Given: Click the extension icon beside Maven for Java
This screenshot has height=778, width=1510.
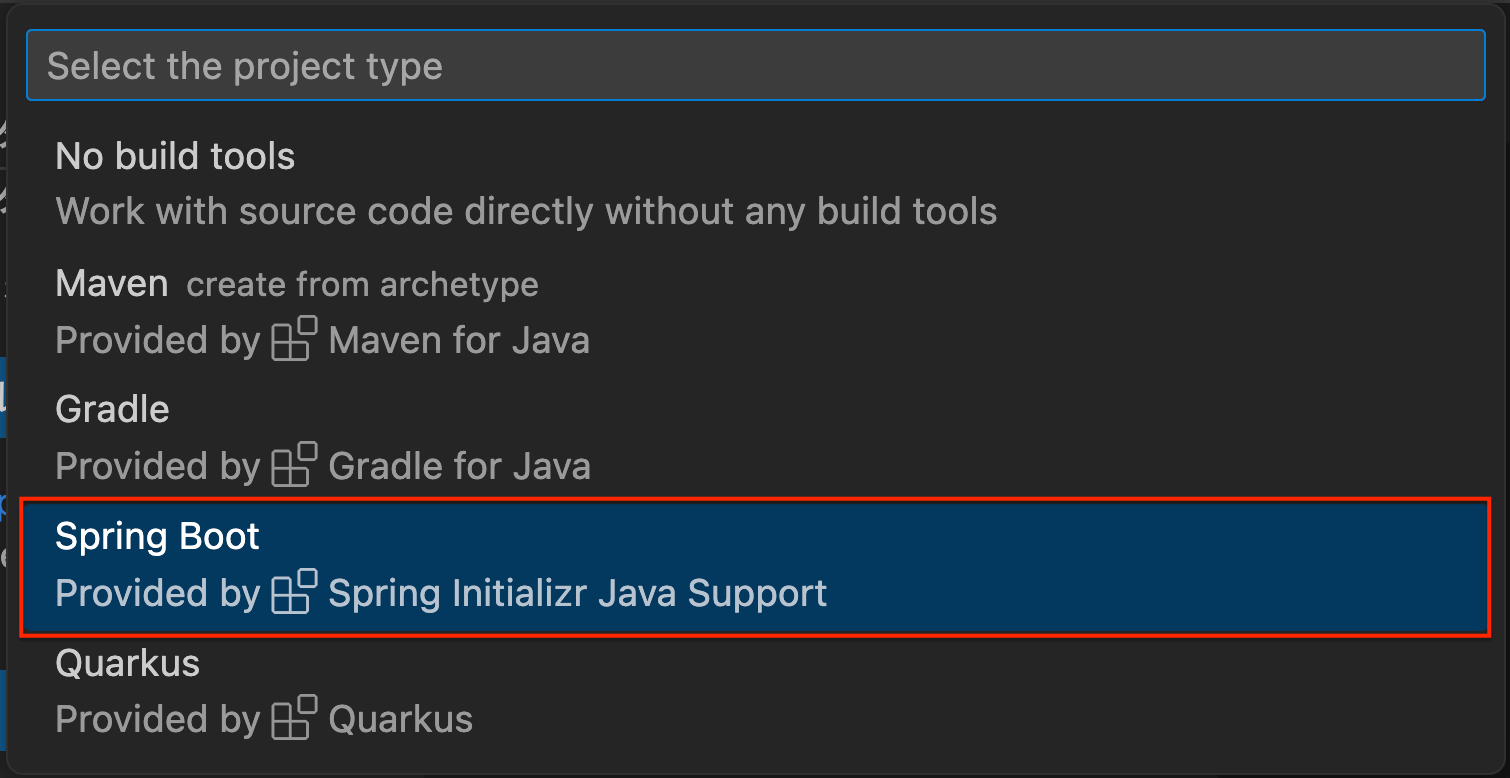Looking at the screenshot, I should (x=294, y=339).
